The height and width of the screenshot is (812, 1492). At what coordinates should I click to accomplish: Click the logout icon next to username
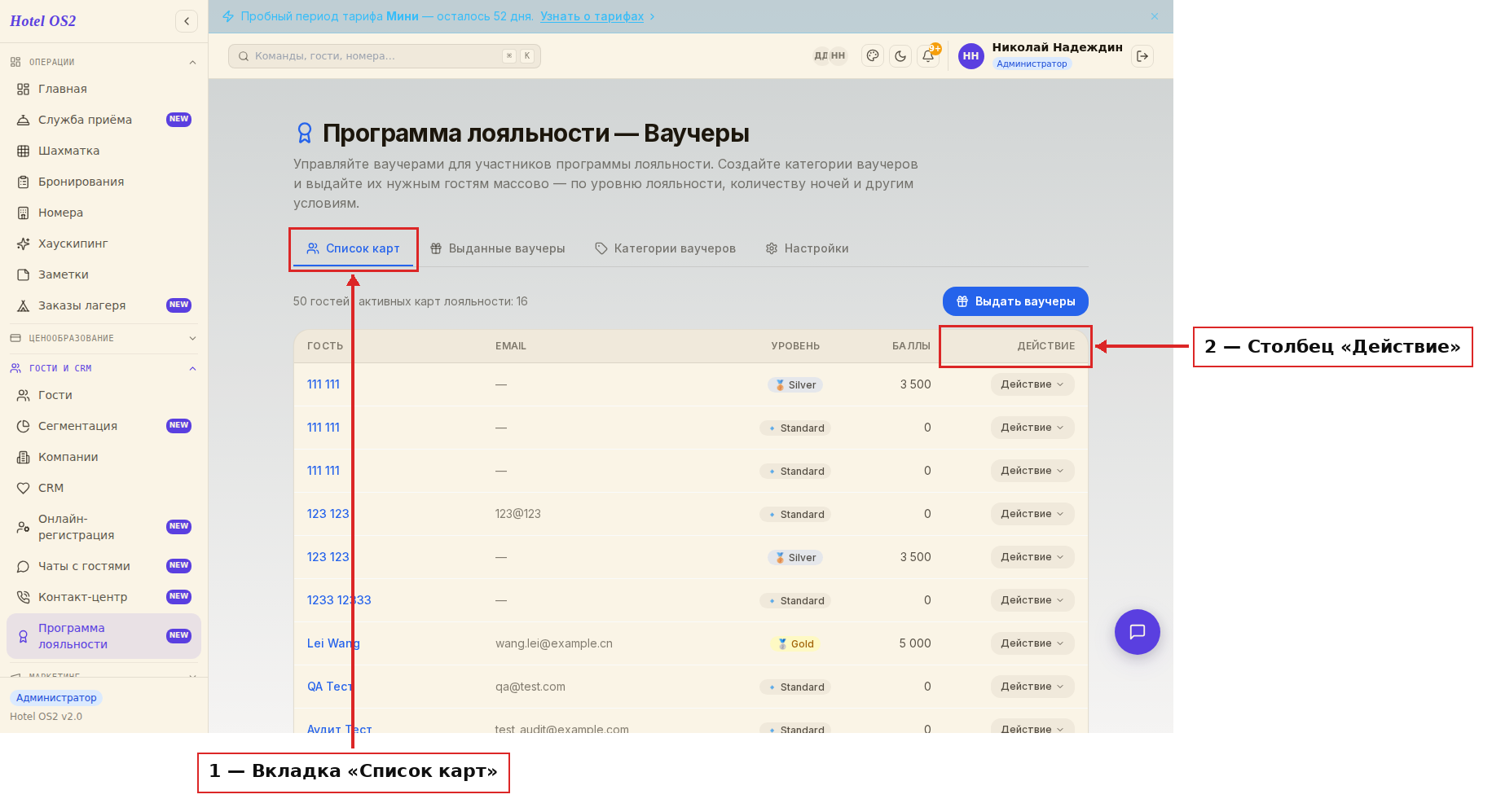pos(1142,56)
